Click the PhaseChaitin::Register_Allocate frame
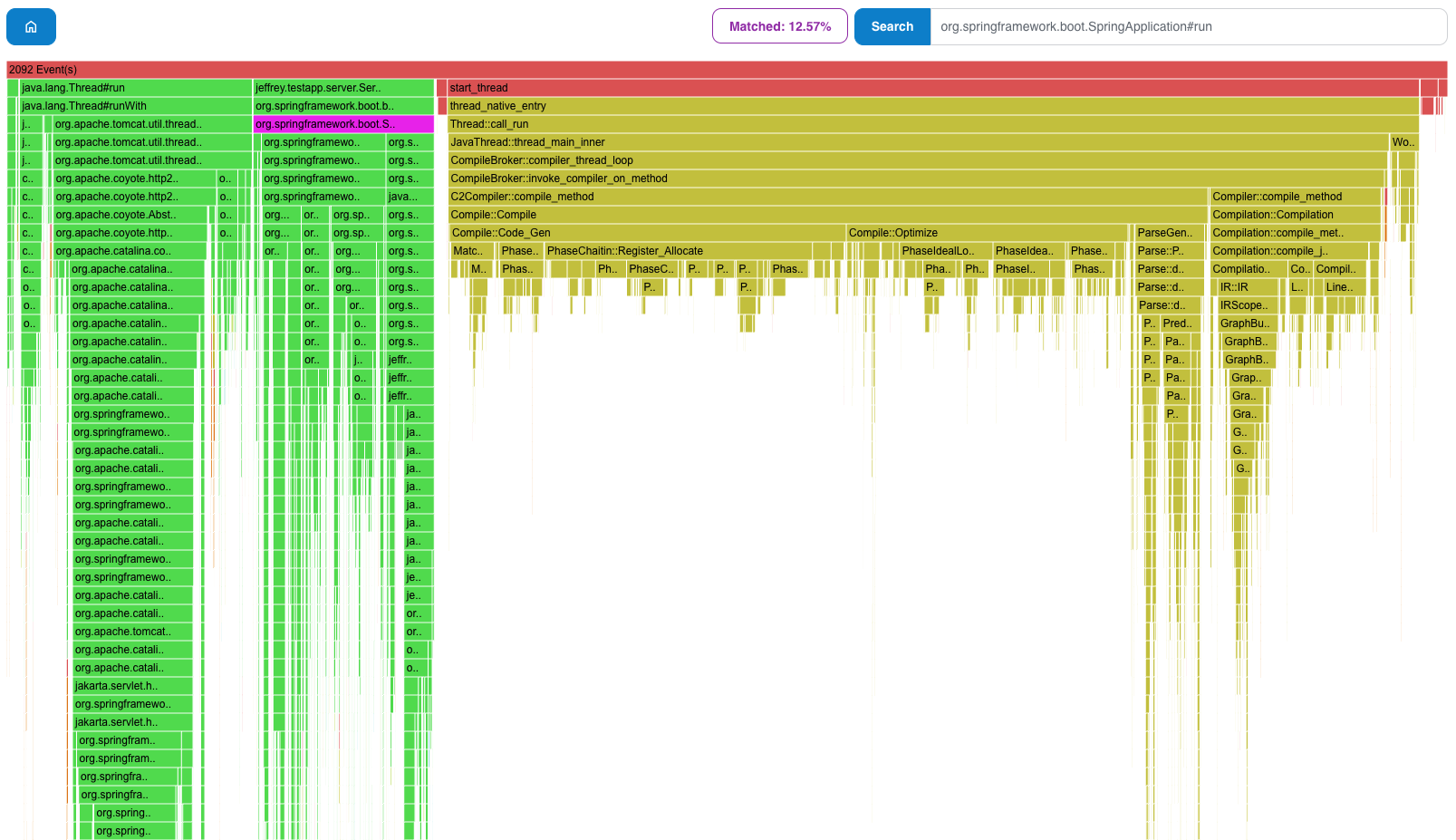This screenshot has width=1456, height=840. coord(678,251)
